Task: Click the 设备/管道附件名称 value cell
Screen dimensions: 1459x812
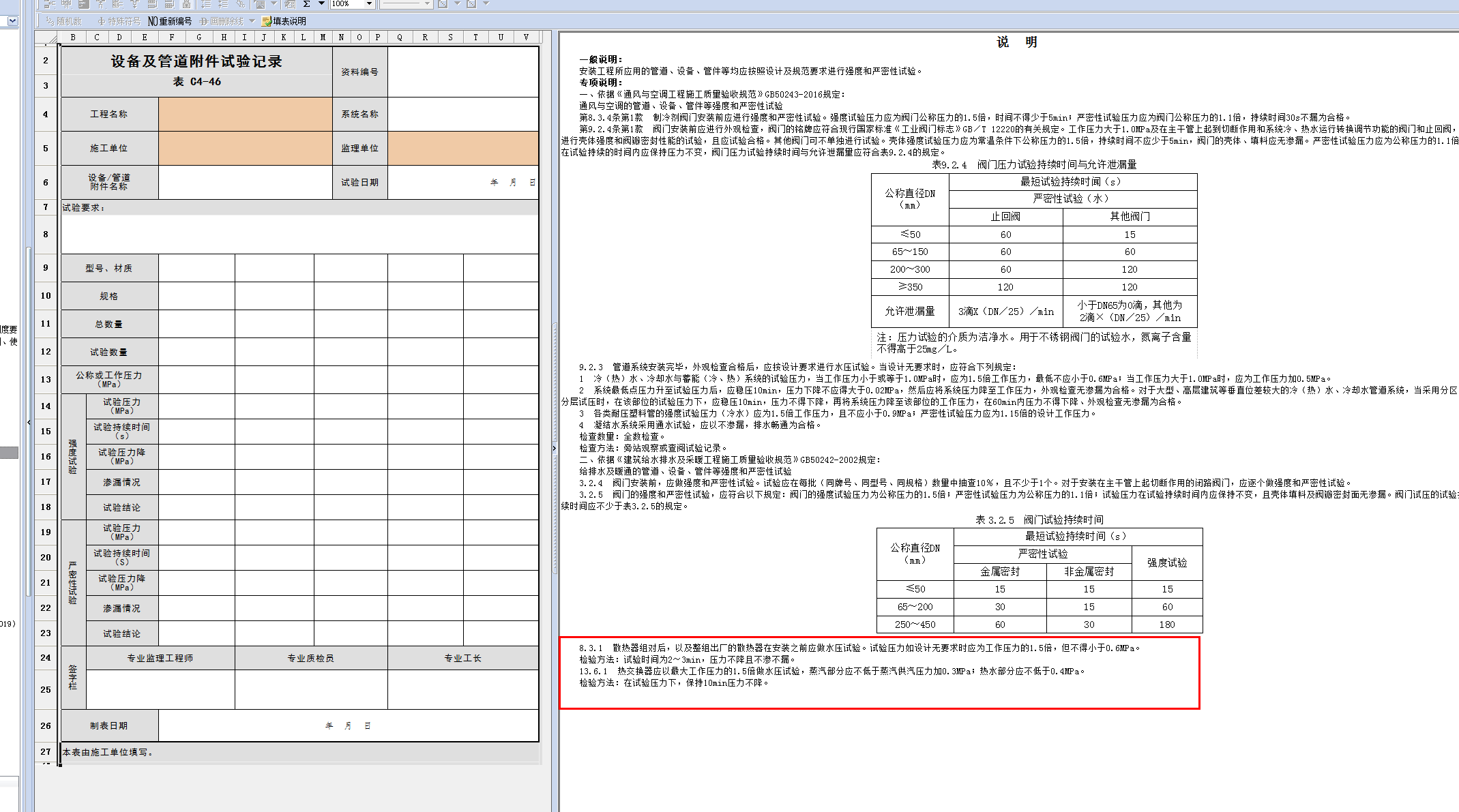Action: [246, 182]
